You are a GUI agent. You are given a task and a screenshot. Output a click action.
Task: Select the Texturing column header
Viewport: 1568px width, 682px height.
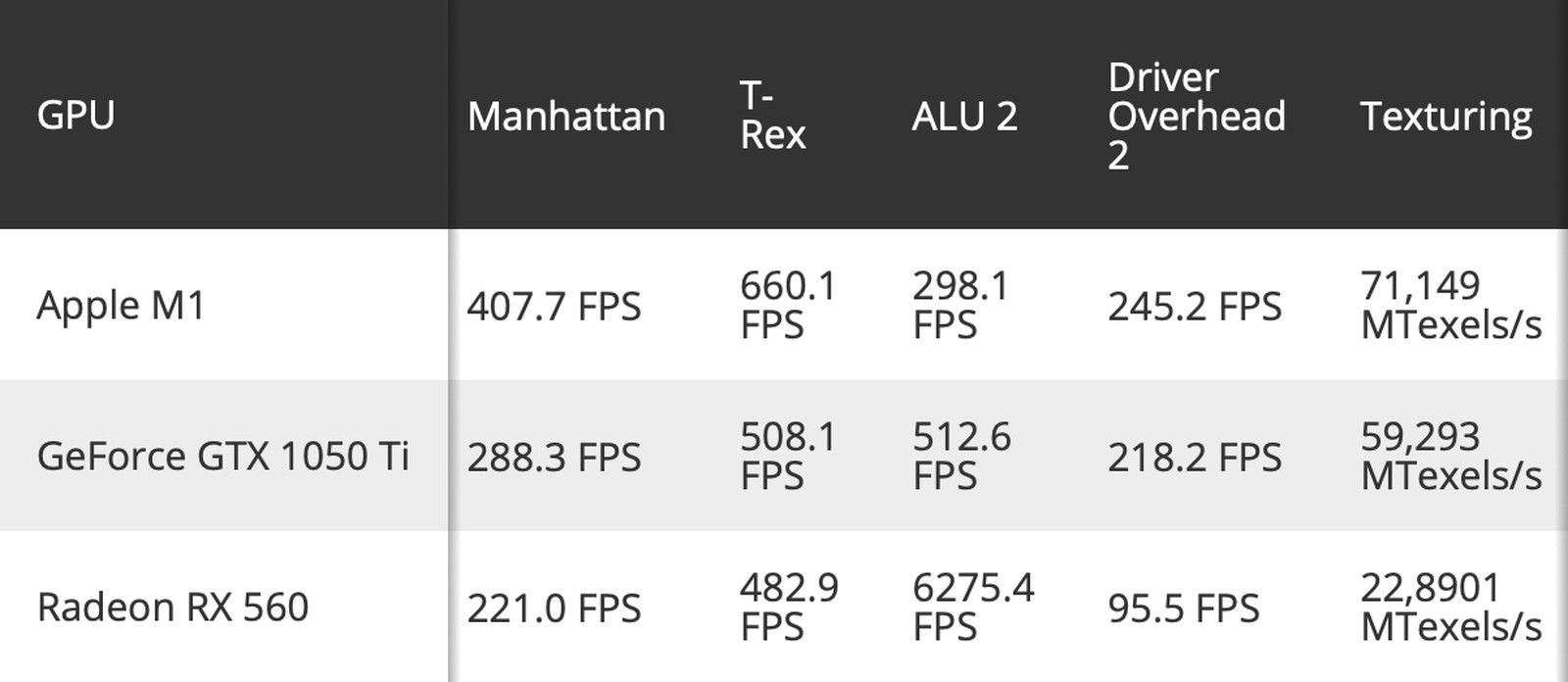[1445, 117]
